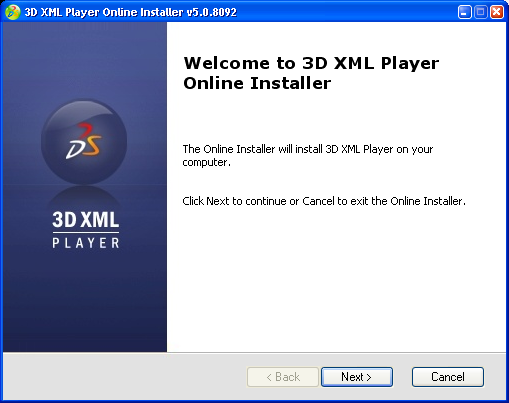Click the underline between 3D XML and PLAYER
Screen dimensions: 509x403
pyautogui.click(x=86, y=232)
